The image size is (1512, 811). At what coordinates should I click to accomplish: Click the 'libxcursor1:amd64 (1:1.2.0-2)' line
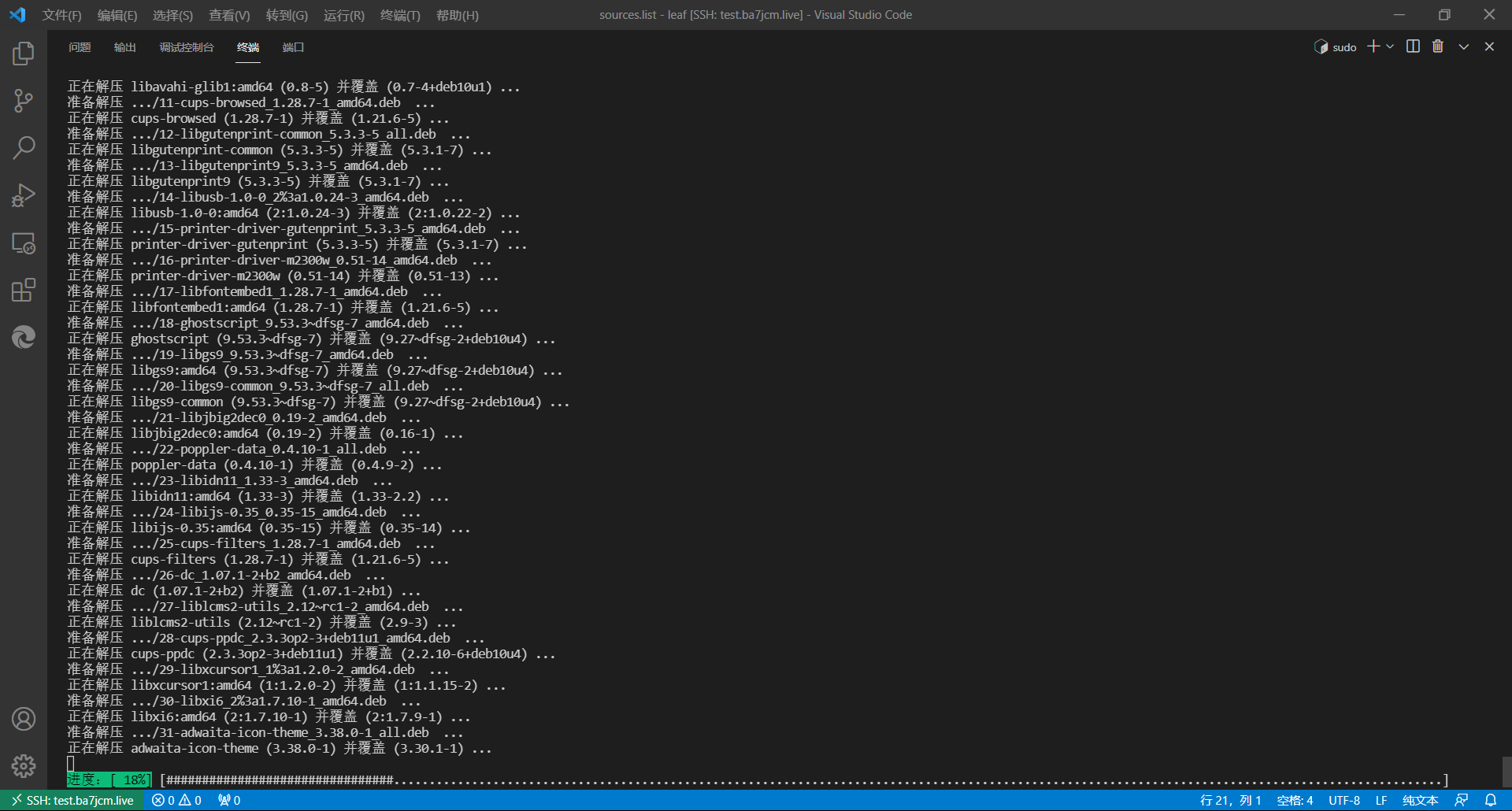pos(287,685)
